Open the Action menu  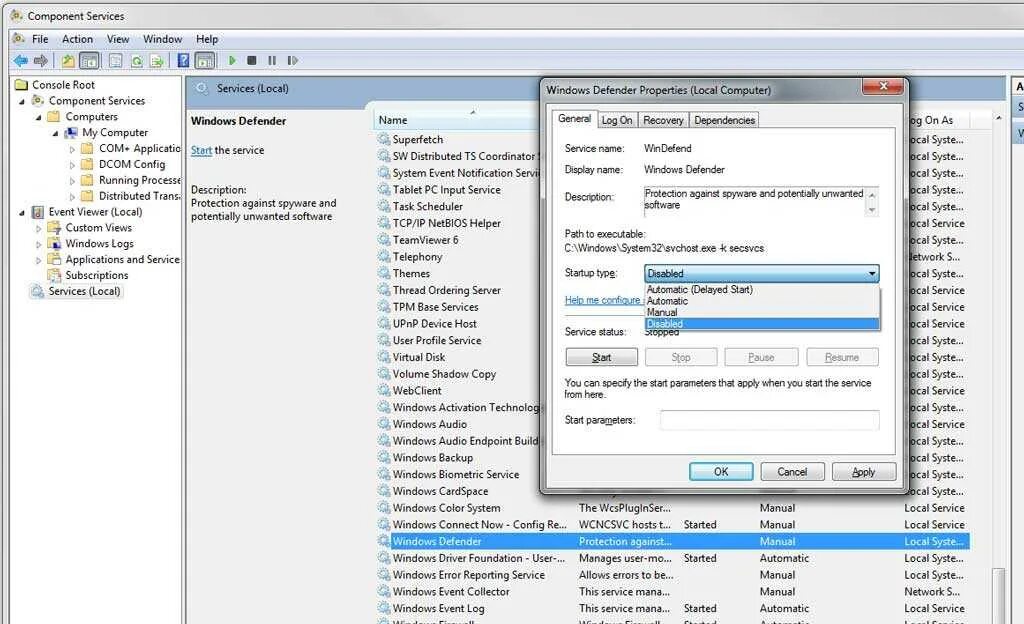(77, 39)
